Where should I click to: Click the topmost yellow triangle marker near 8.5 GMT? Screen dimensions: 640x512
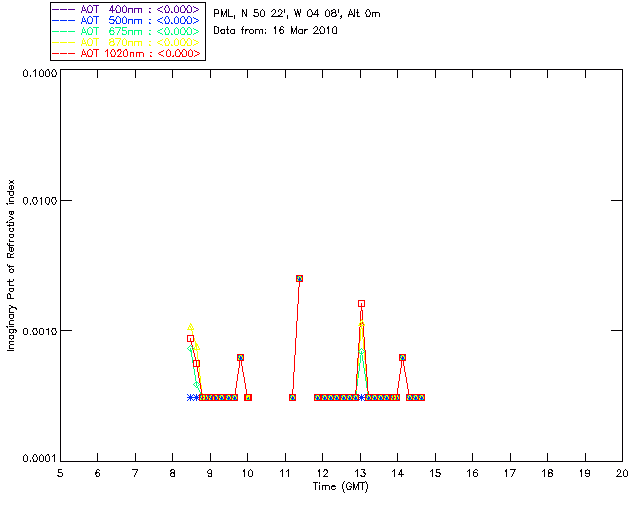click(191, 327)
